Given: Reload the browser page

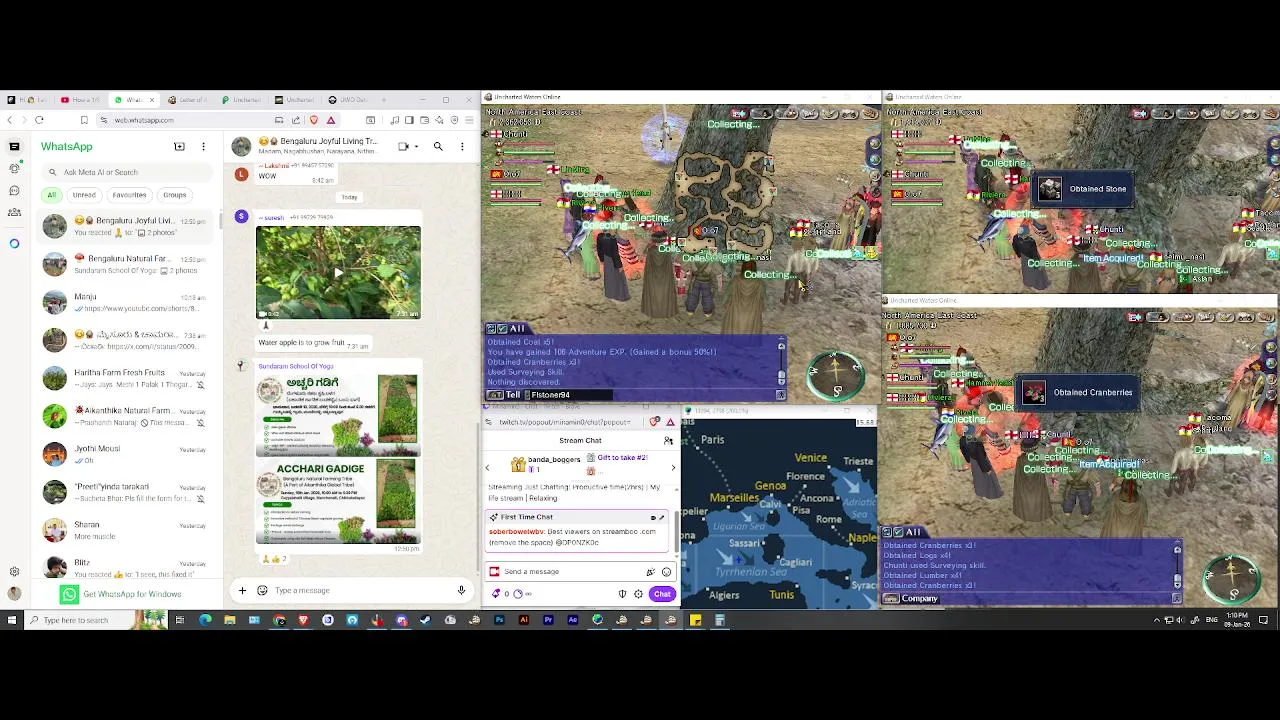Looking at the screenshot, I should [39, 120].
